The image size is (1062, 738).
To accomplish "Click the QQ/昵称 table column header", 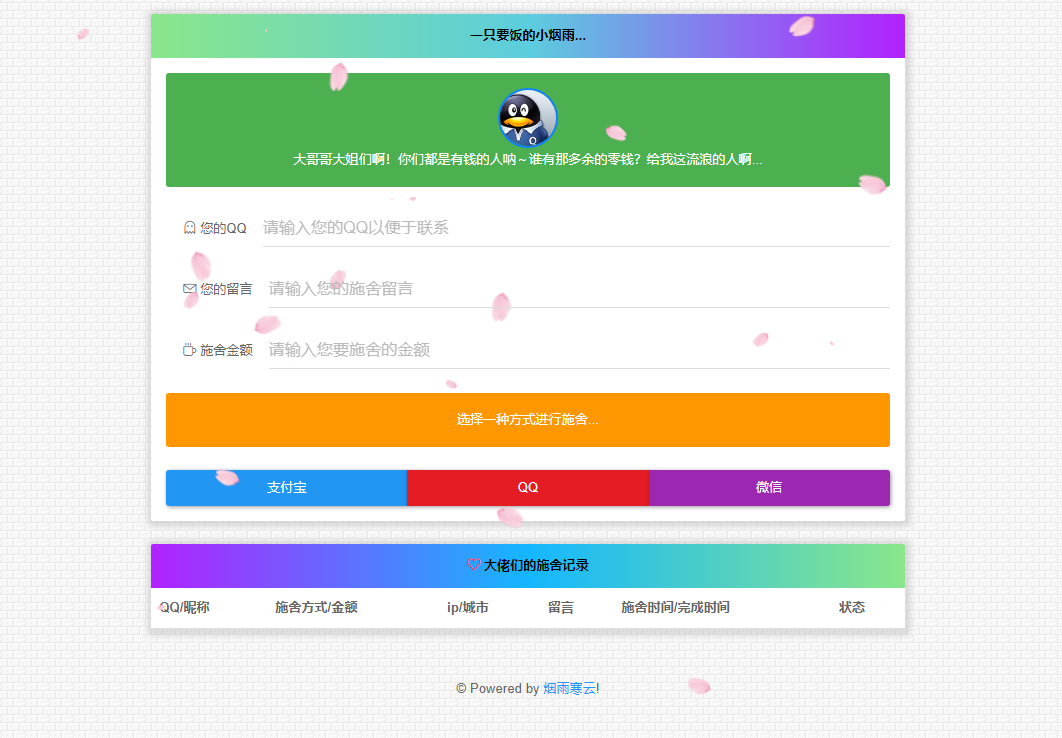I will click(x=184, y=607).
